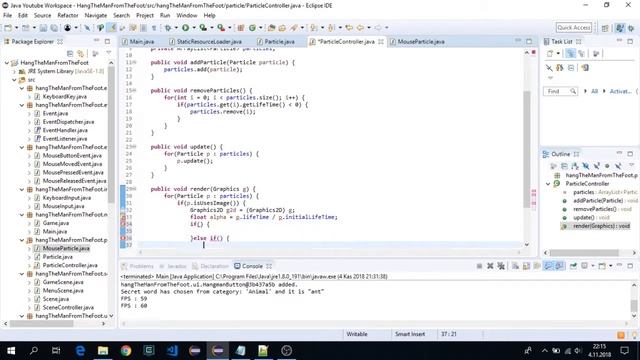Open the Window menu

click(x=187, y=15)
